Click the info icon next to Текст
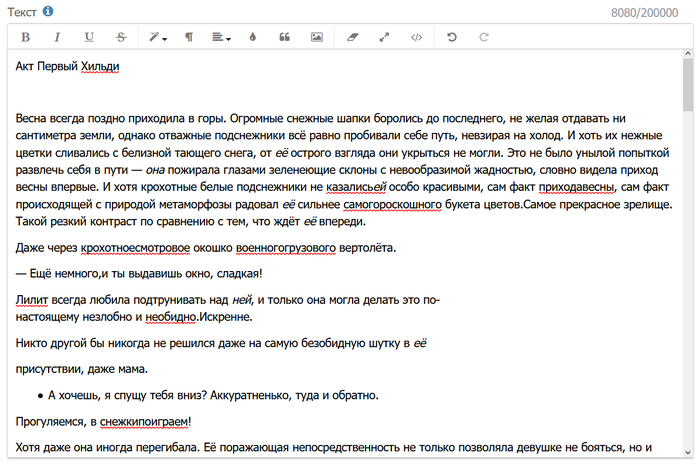This screenshot has width=700, height=466. tap(48, 12)
